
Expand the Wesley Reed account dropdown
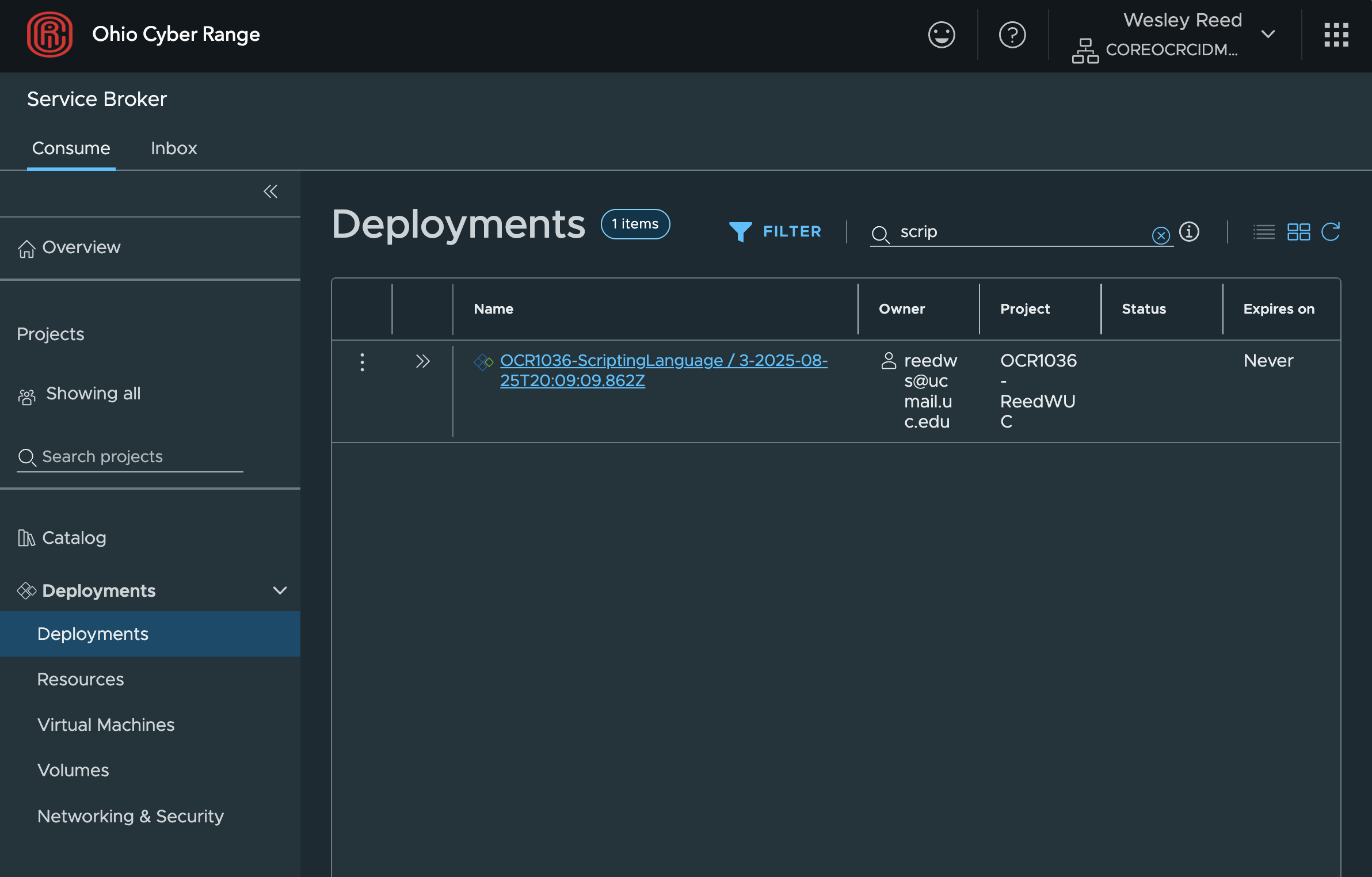[x=1268, y=34]
